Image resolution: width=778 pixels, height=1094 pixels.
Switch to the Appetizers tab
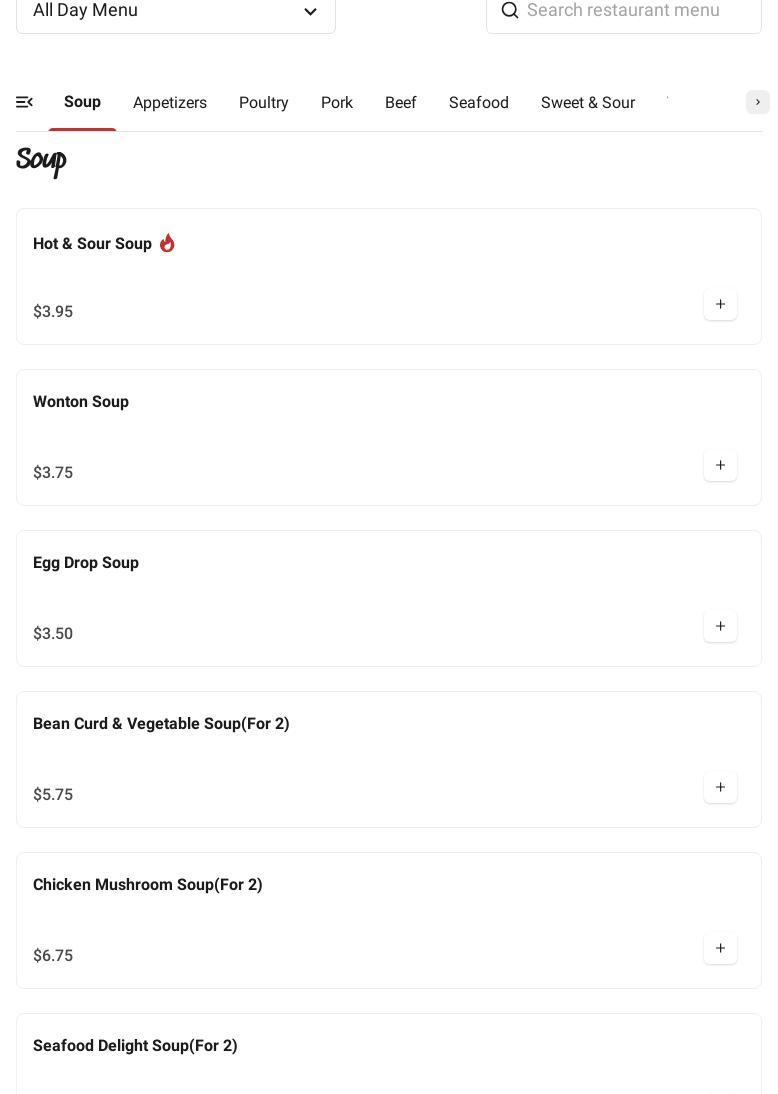(170, 103)
